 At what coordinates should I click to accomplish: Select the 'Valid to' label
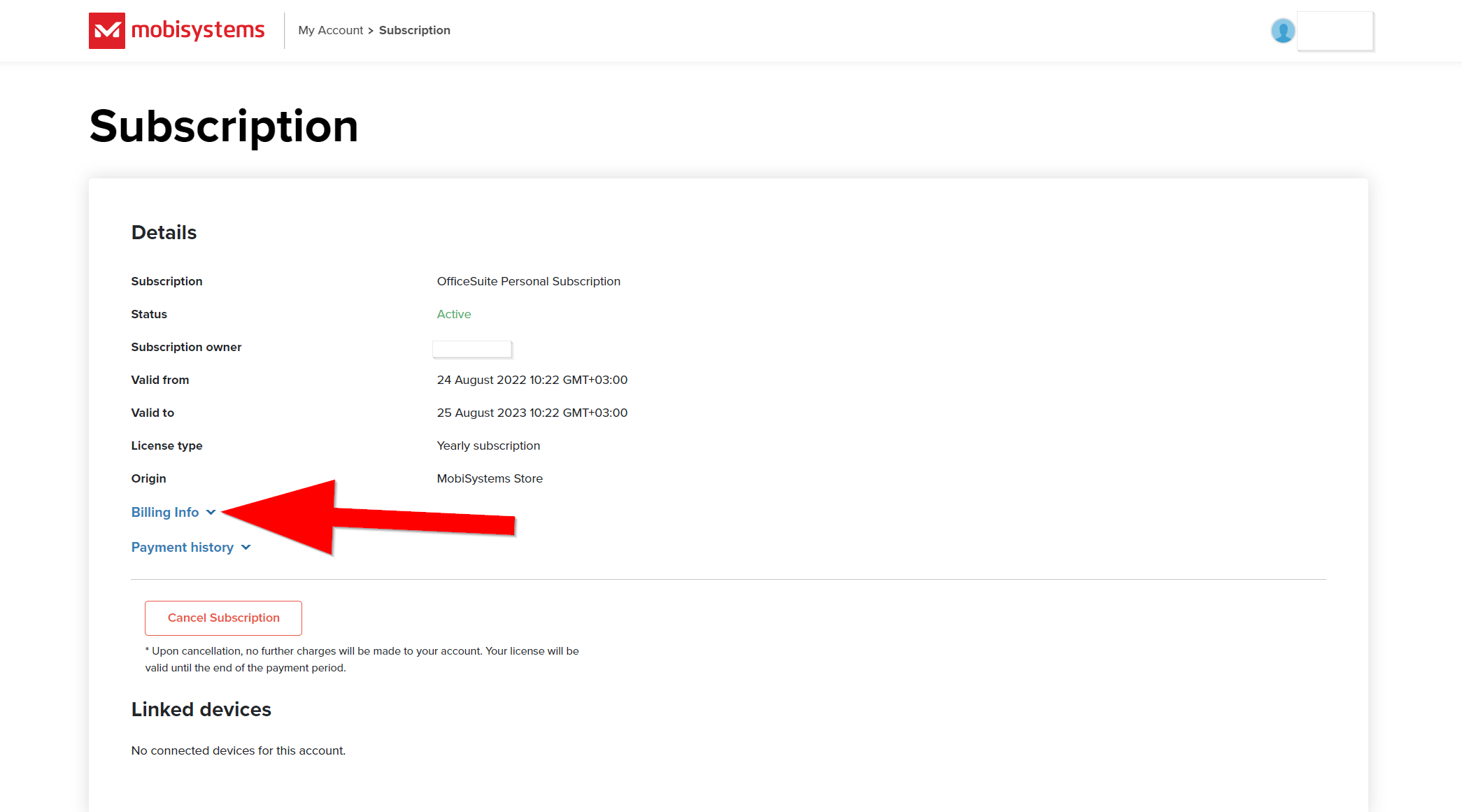tap(152, 413)
